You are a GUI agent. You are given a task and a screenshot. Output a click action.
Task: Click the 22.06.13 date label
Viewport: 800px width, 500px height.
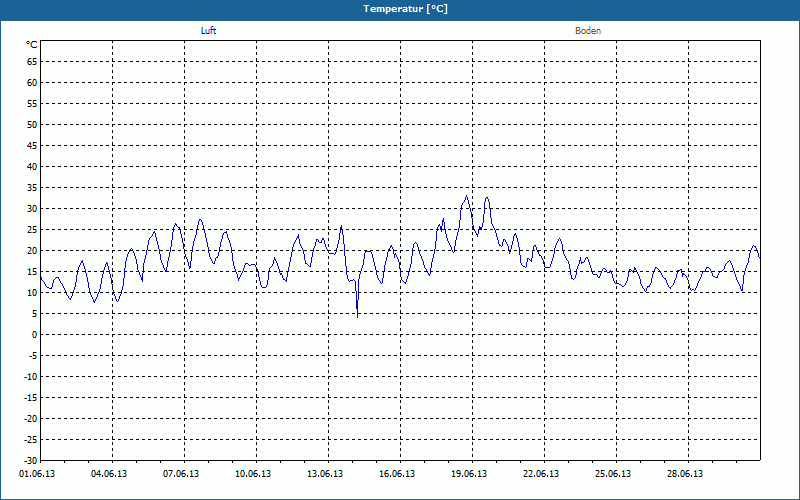pyautogui.click(x=540, y=474)
